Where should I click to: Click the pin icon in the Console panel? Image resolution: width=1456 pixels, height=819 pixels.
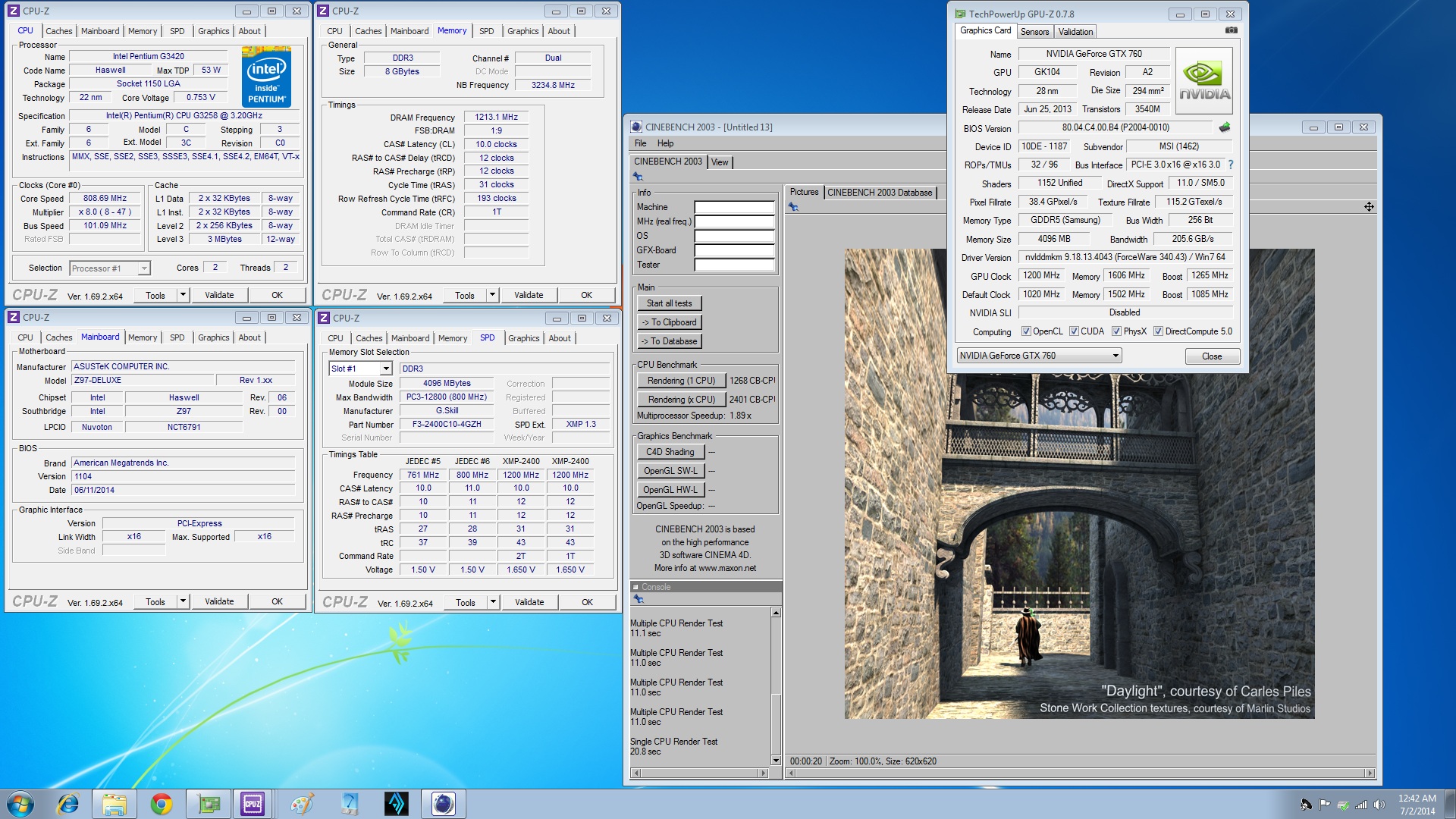point(639,599)
